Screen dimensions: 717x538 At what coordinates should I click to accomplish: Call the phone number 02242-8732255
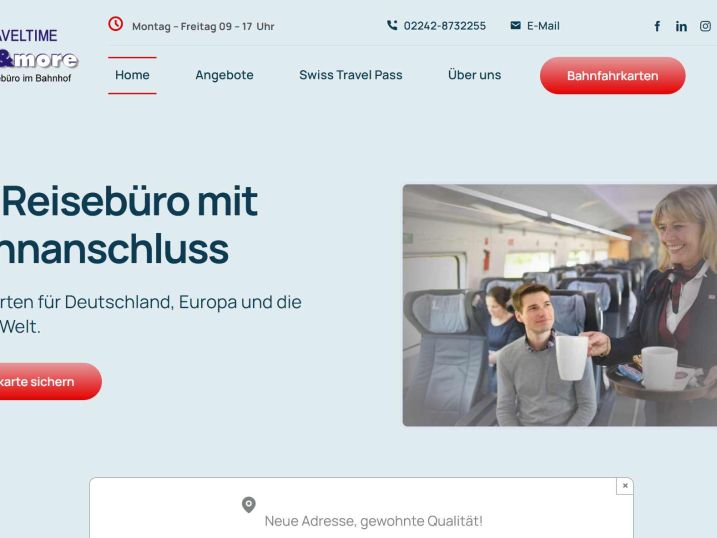coord(444,26)
